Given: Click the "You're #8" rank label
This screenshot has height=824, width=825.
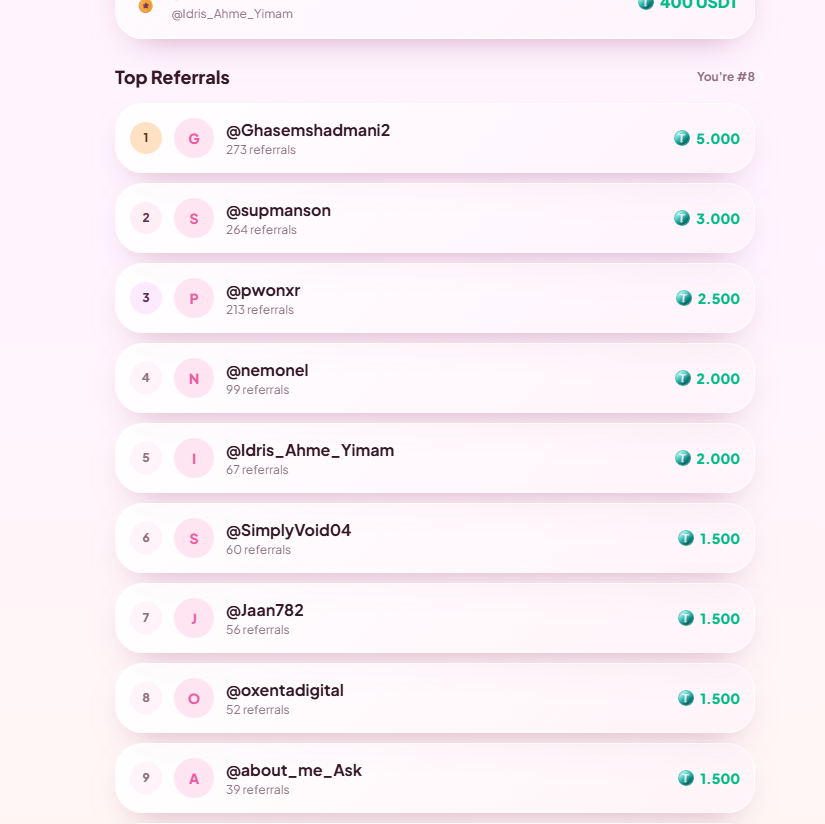Looking at the screenshot, I should point(726,77).
